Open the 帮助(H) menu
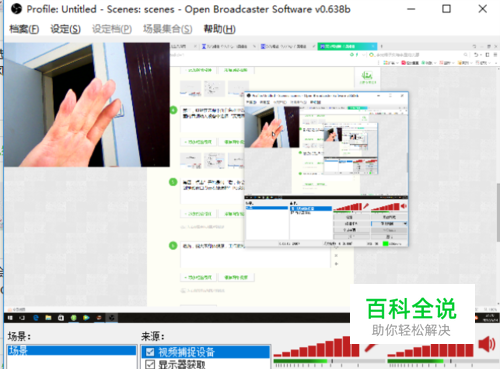The width and height of the screenshot is (500, 369). [x=220, y=29]
